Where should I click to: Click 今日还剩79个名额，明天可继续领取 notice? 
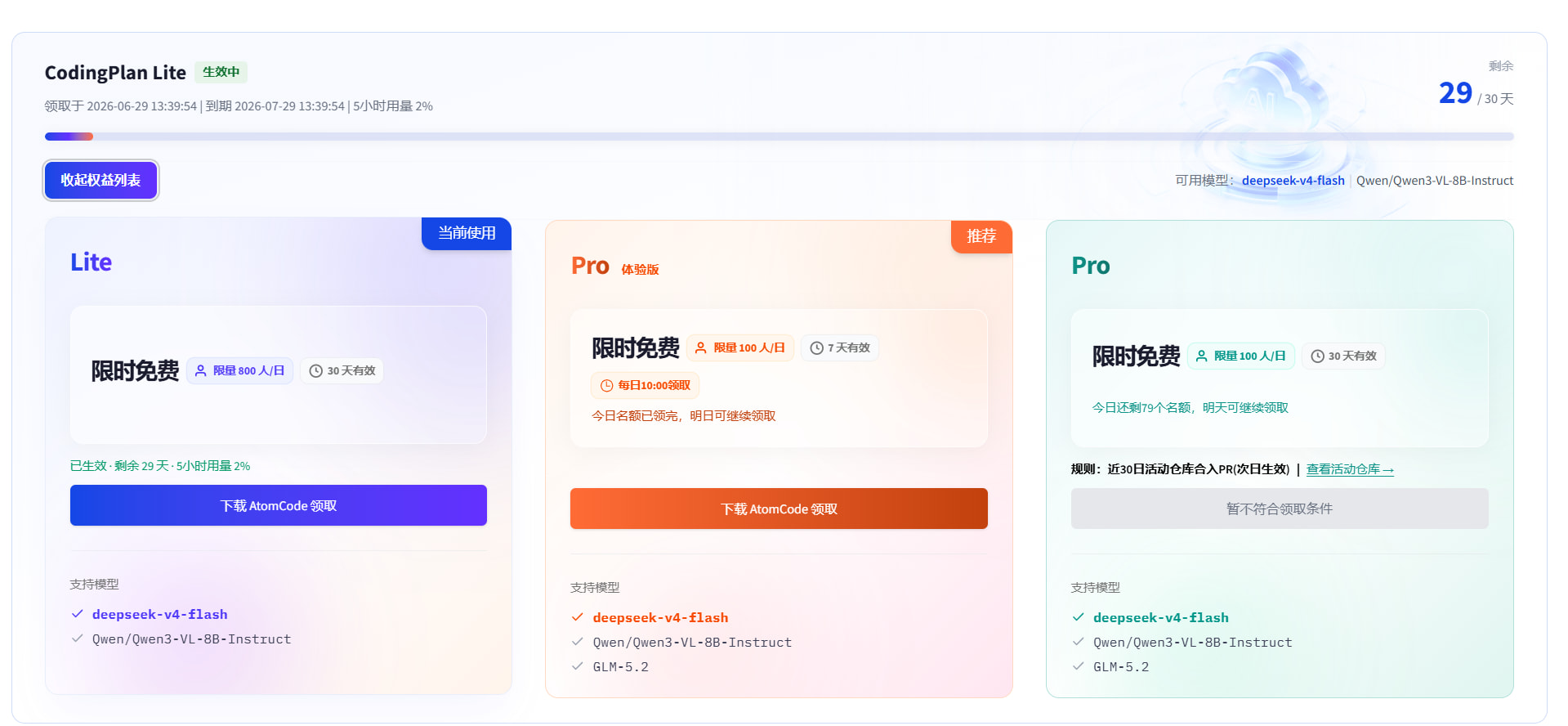pyautogui.click(x=1191, y=408)
